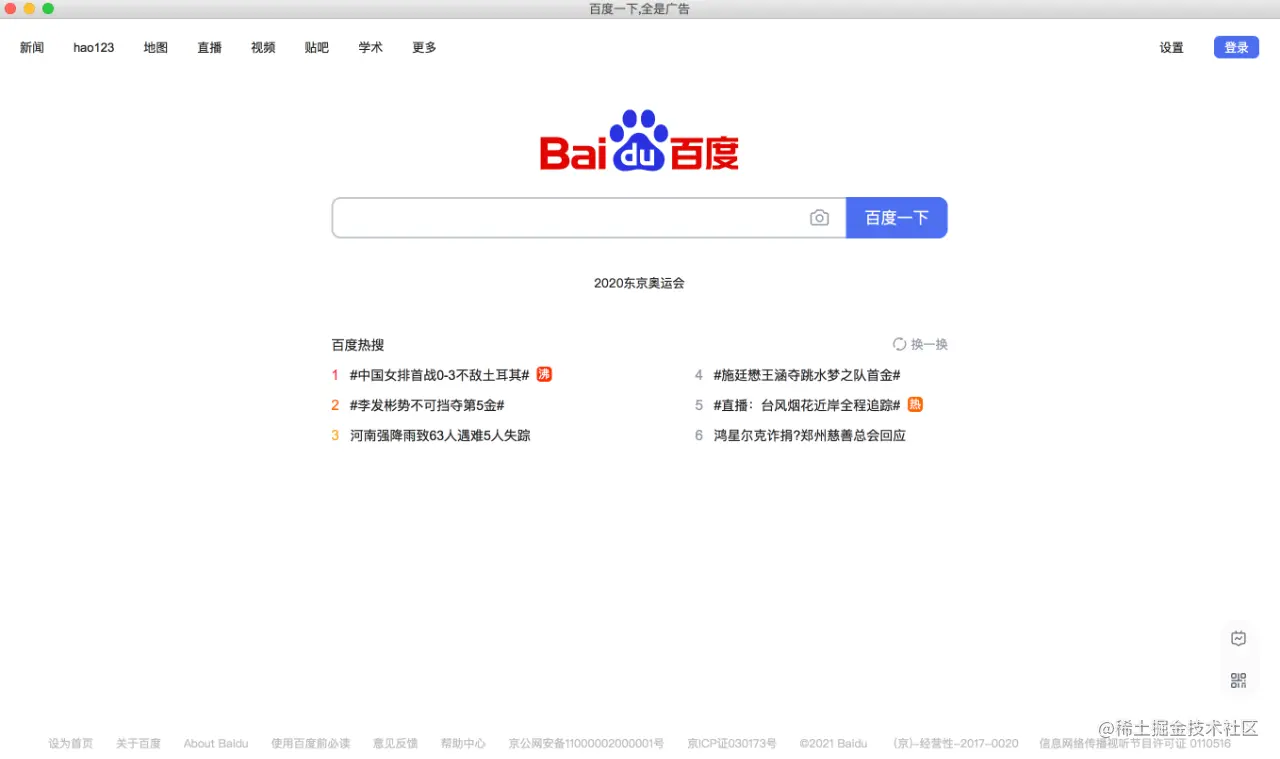Open the 2020东京奥运会 link below the search box

point(638,283)
